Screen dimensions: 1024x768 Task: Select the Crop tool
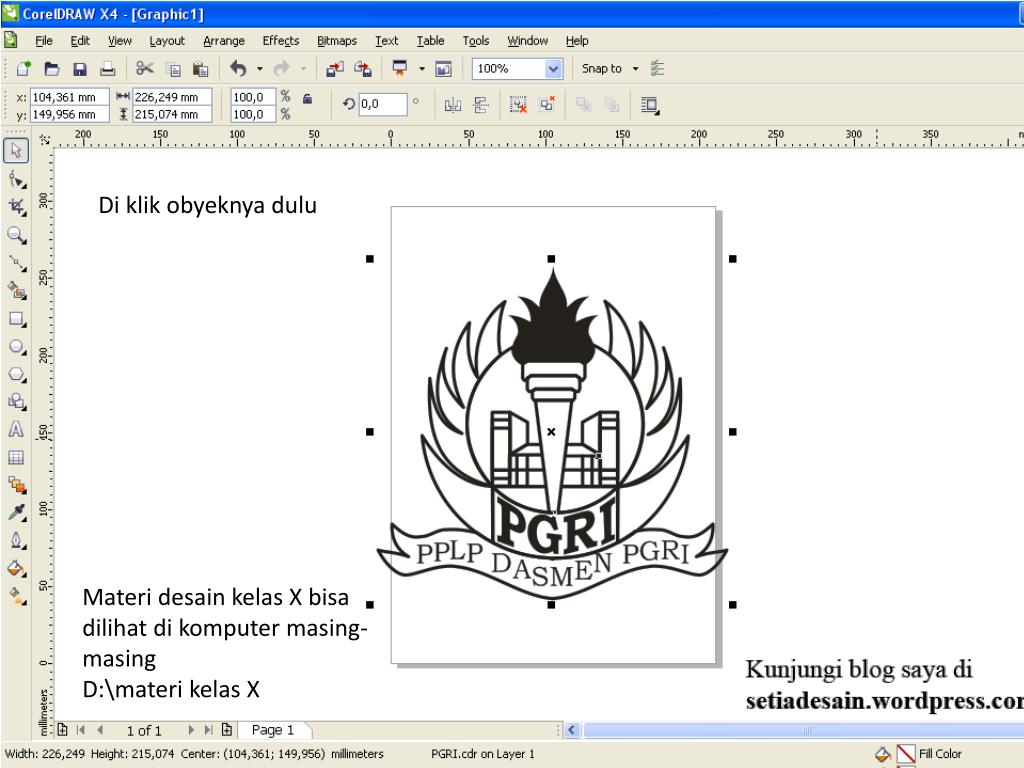(16, 207)
